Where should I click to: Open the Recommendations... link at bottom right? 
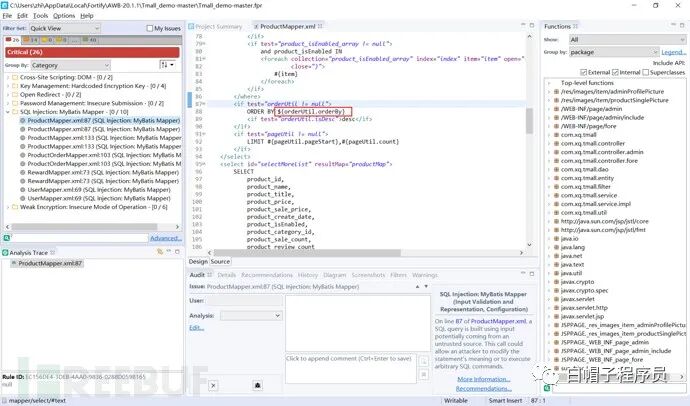click(483, 388)
